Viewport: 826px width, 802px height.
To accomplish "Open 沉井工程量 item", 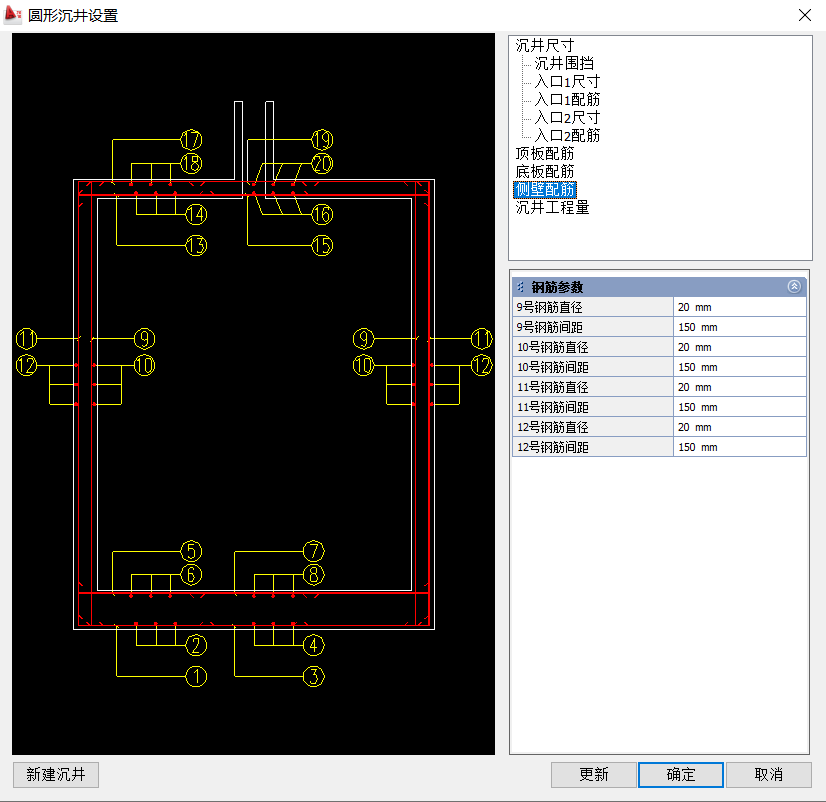I will (x=552, y=207).
